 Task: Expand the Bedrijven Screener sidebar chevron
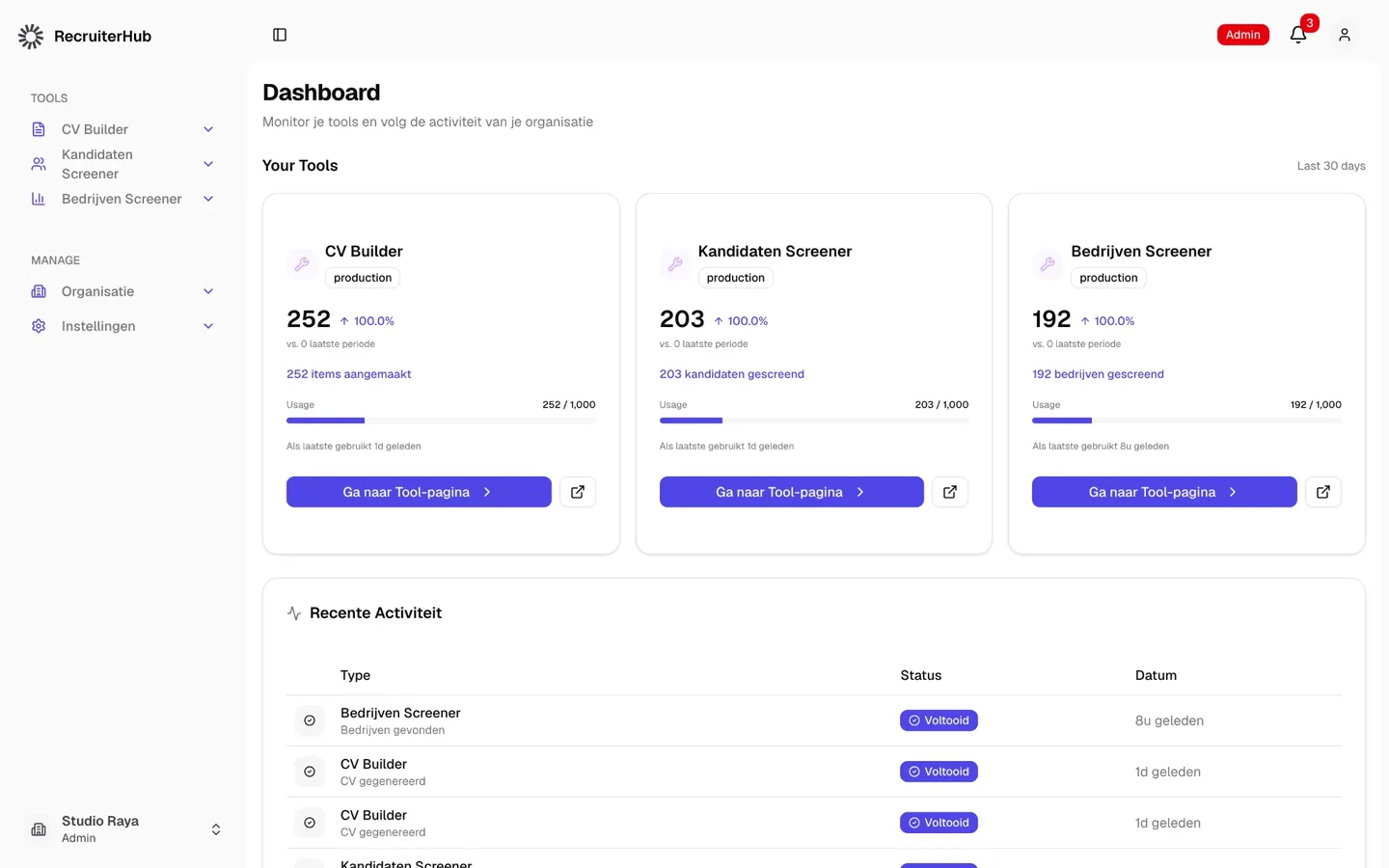coord(208,199)
